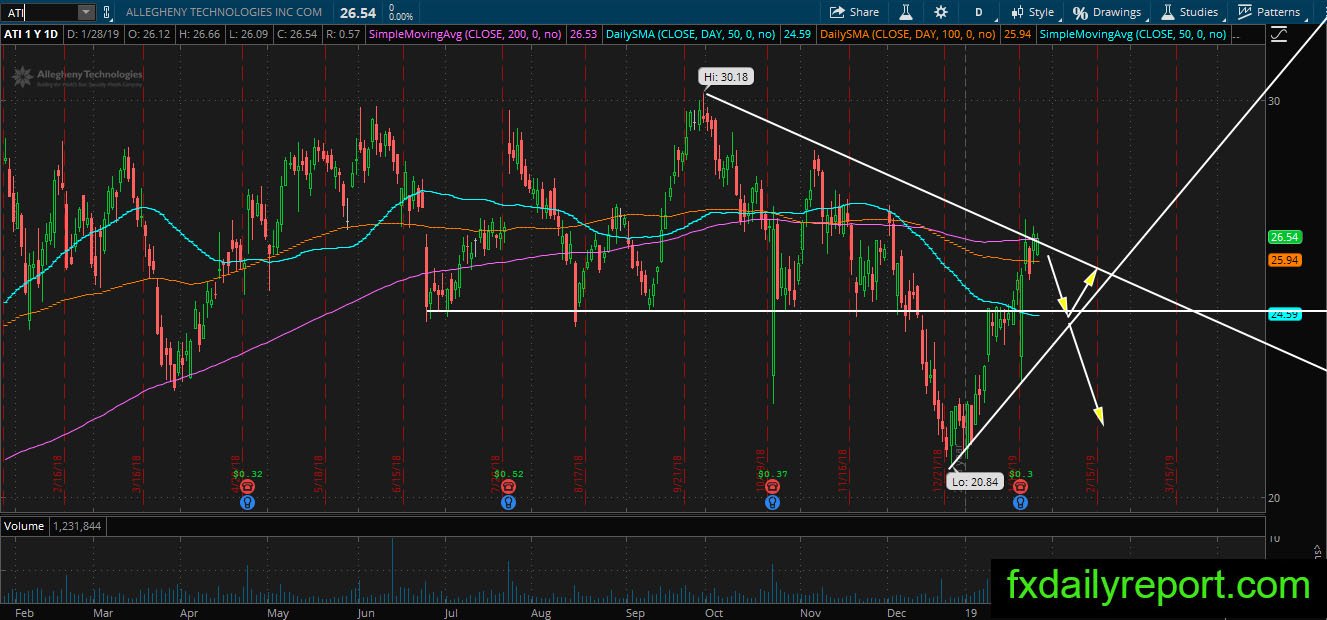This screenshot has width=1327, height=620.
Task: Click the blue lightbulb marker below $0.37 earnings
Action: click(x=772, y=503)
